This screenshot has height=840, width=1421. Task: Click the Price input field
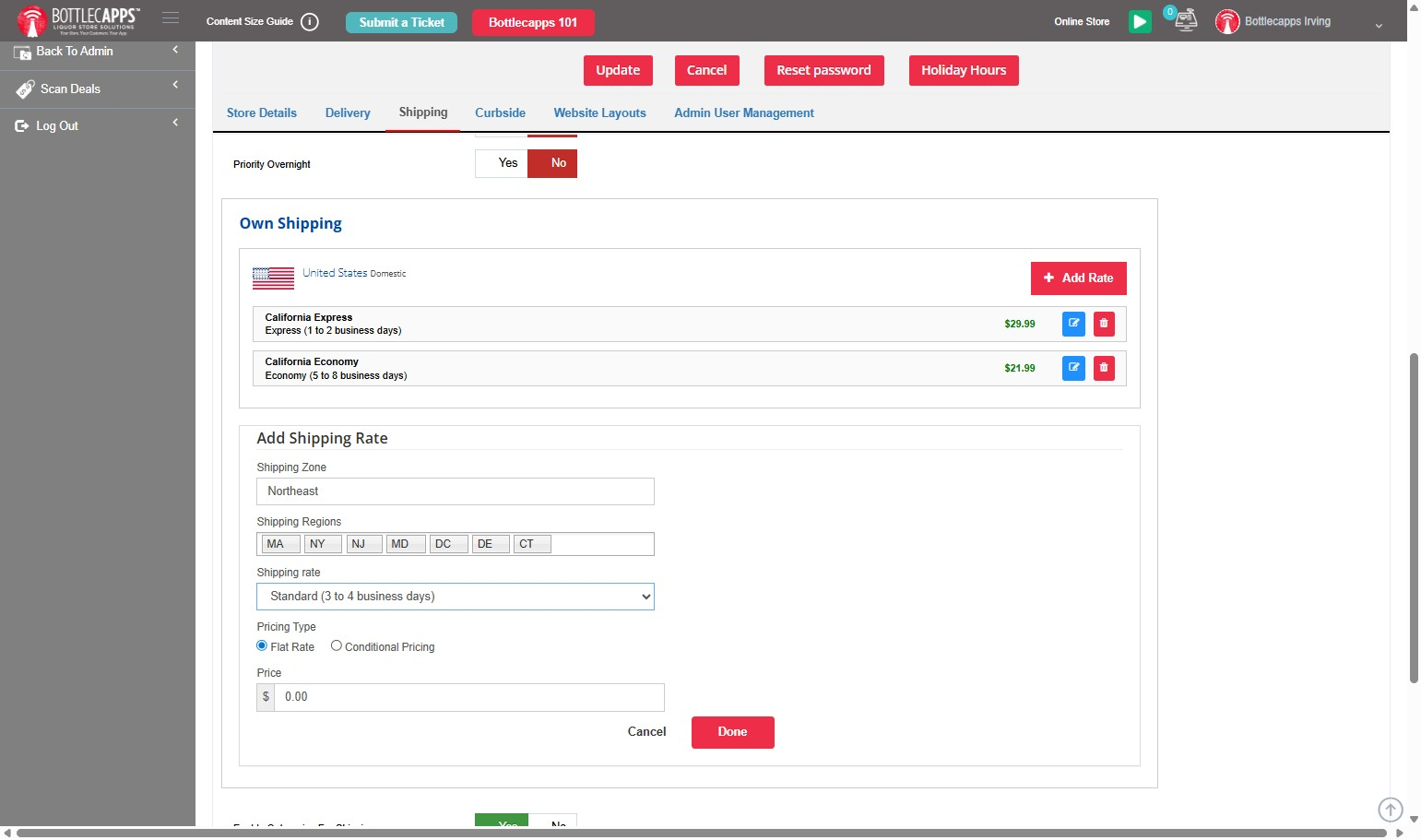pyautogui.click(x=468, y=697)
